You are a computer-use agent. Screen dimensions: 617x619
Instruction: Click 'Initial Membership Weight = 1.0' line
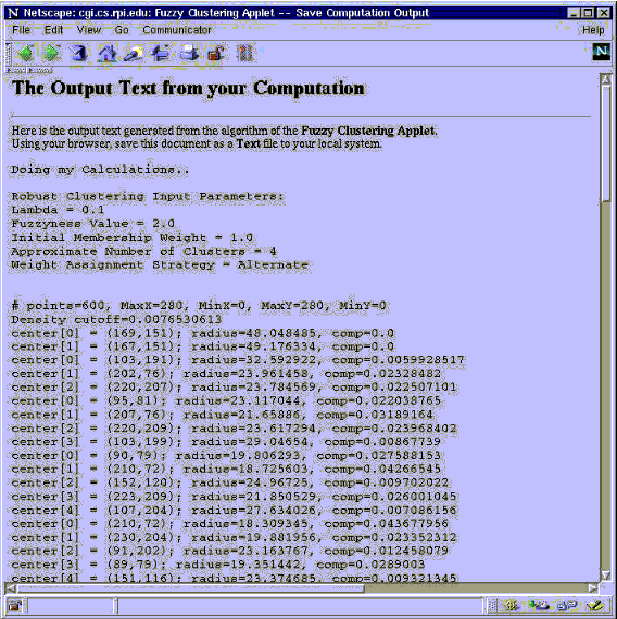click(132, 238)
